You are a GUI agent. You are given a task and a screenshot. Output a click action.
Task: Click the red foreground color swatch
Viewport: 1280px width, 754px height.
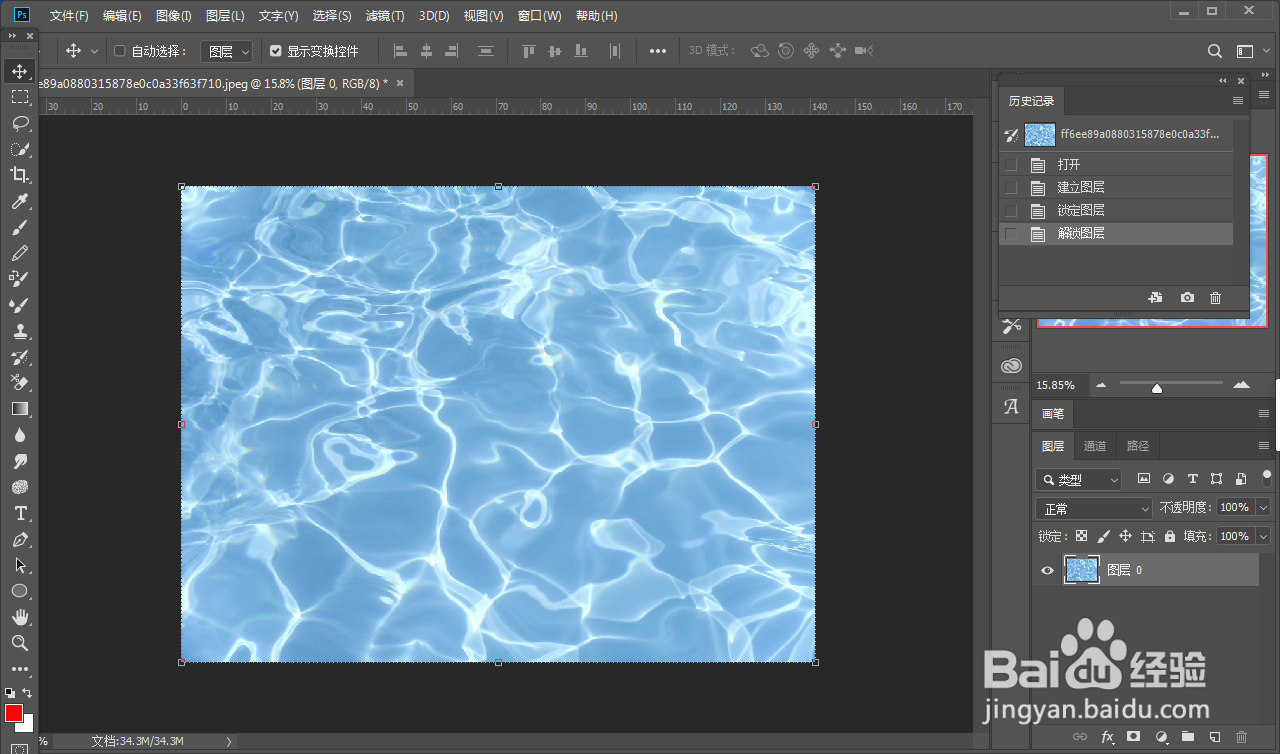click(x=13, y=713)
